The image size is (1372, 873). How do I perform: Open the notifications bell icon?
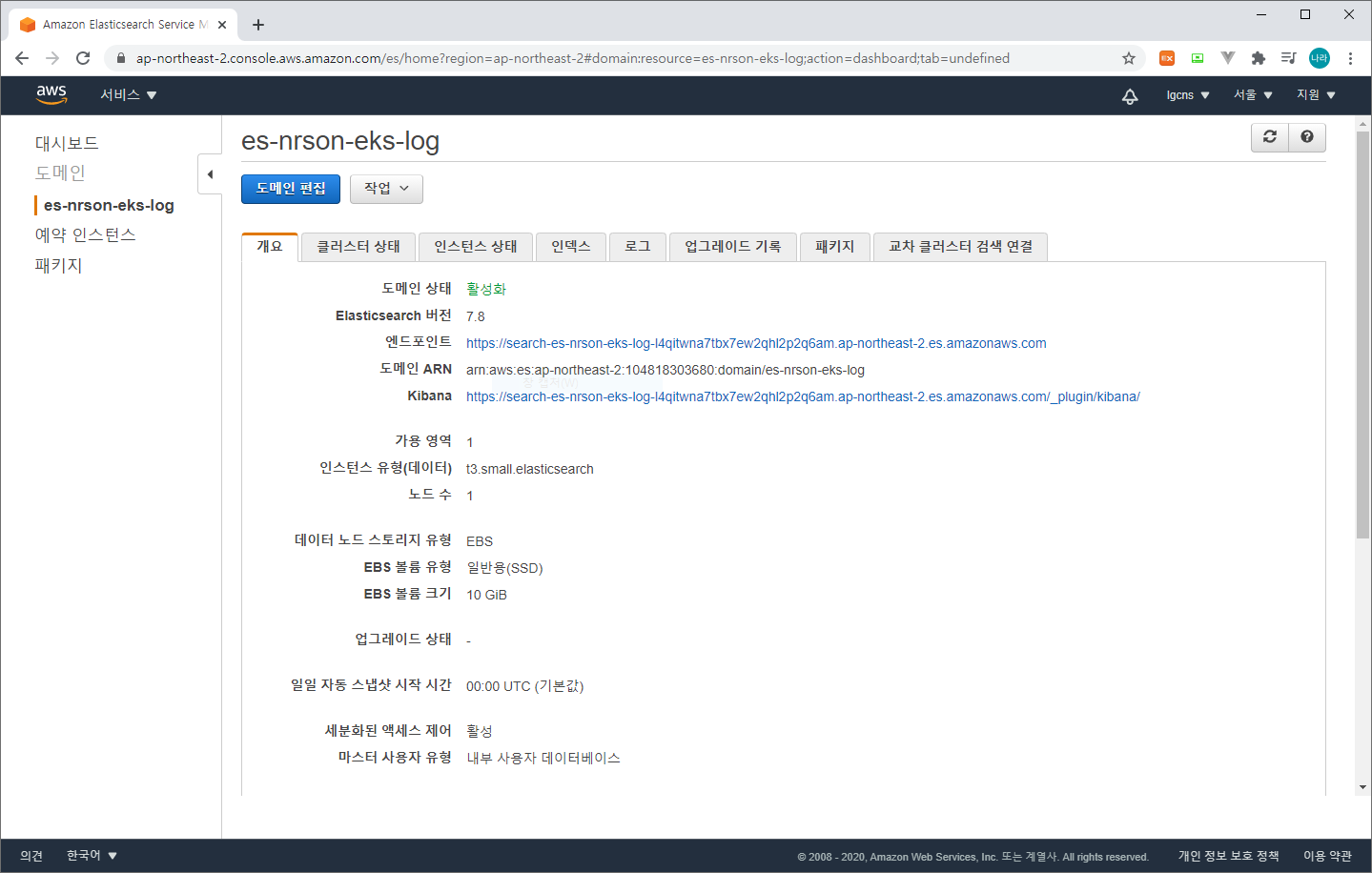tap(1130, 95)
